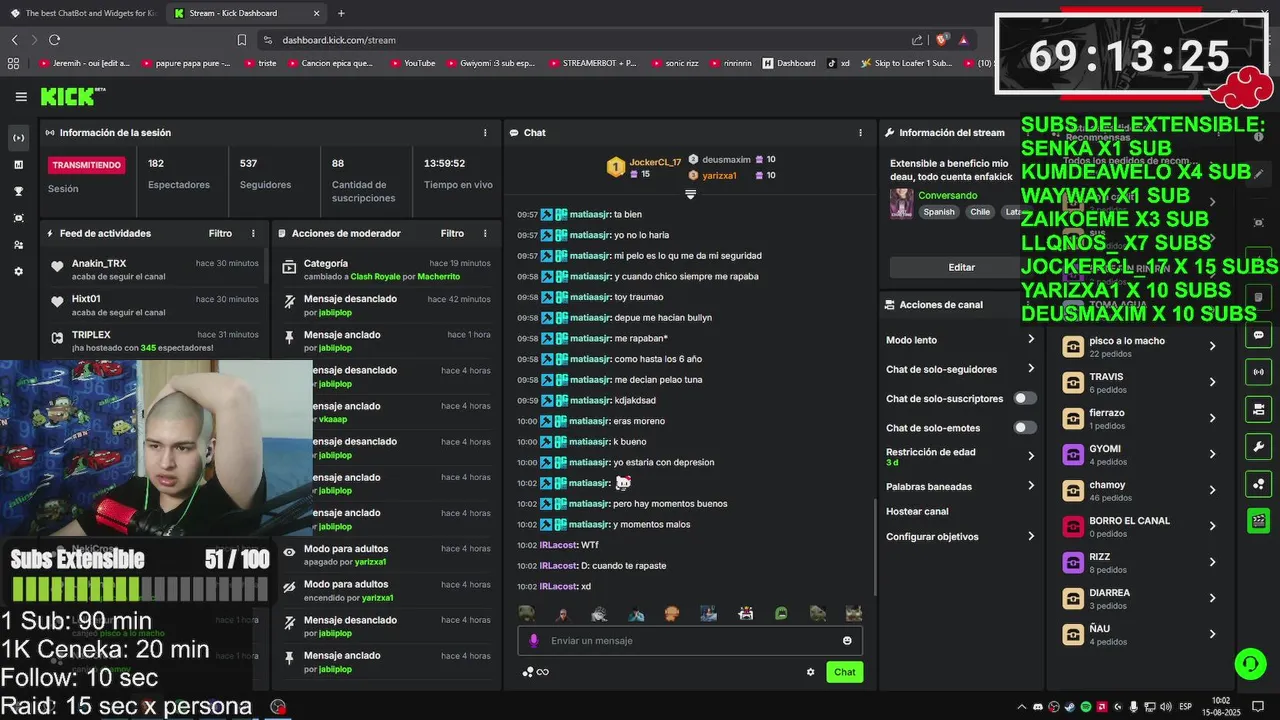
Task: Click the Brave shields icon
Action: point(941,40)
